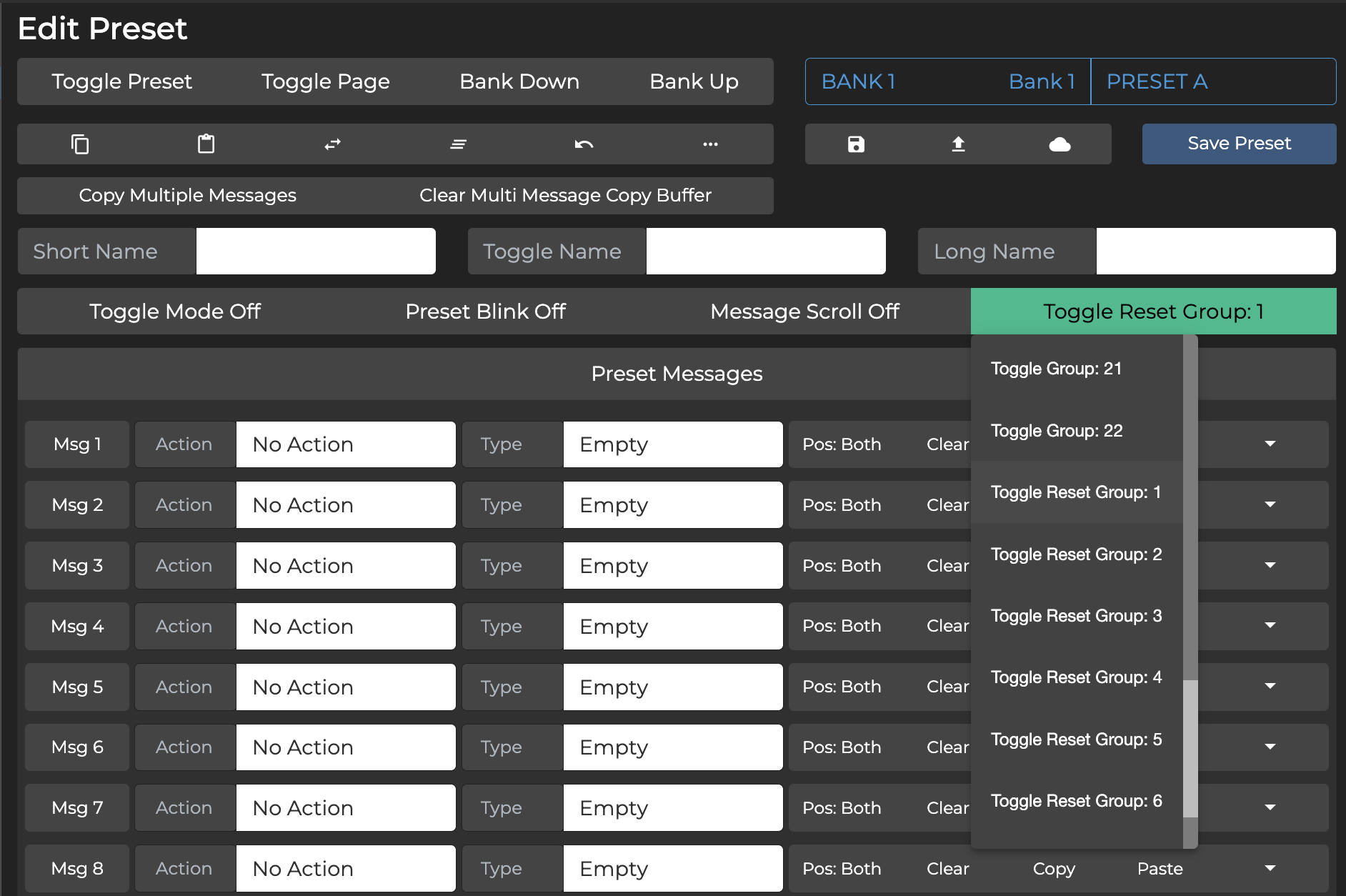Switch to the Toggle Page tab
This screenshot has width=1346, height=896.
coord(325,81)
